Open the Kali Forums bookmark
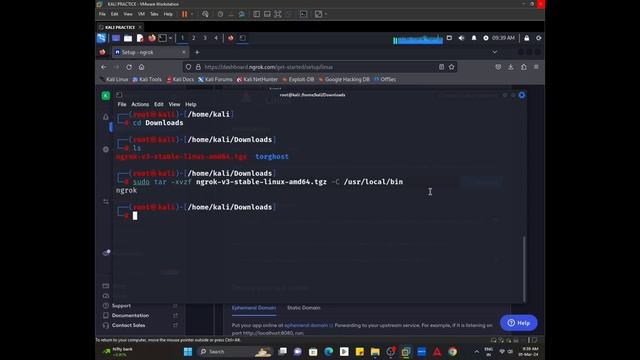This screenshot has height=360, width=640. [215, 80]
